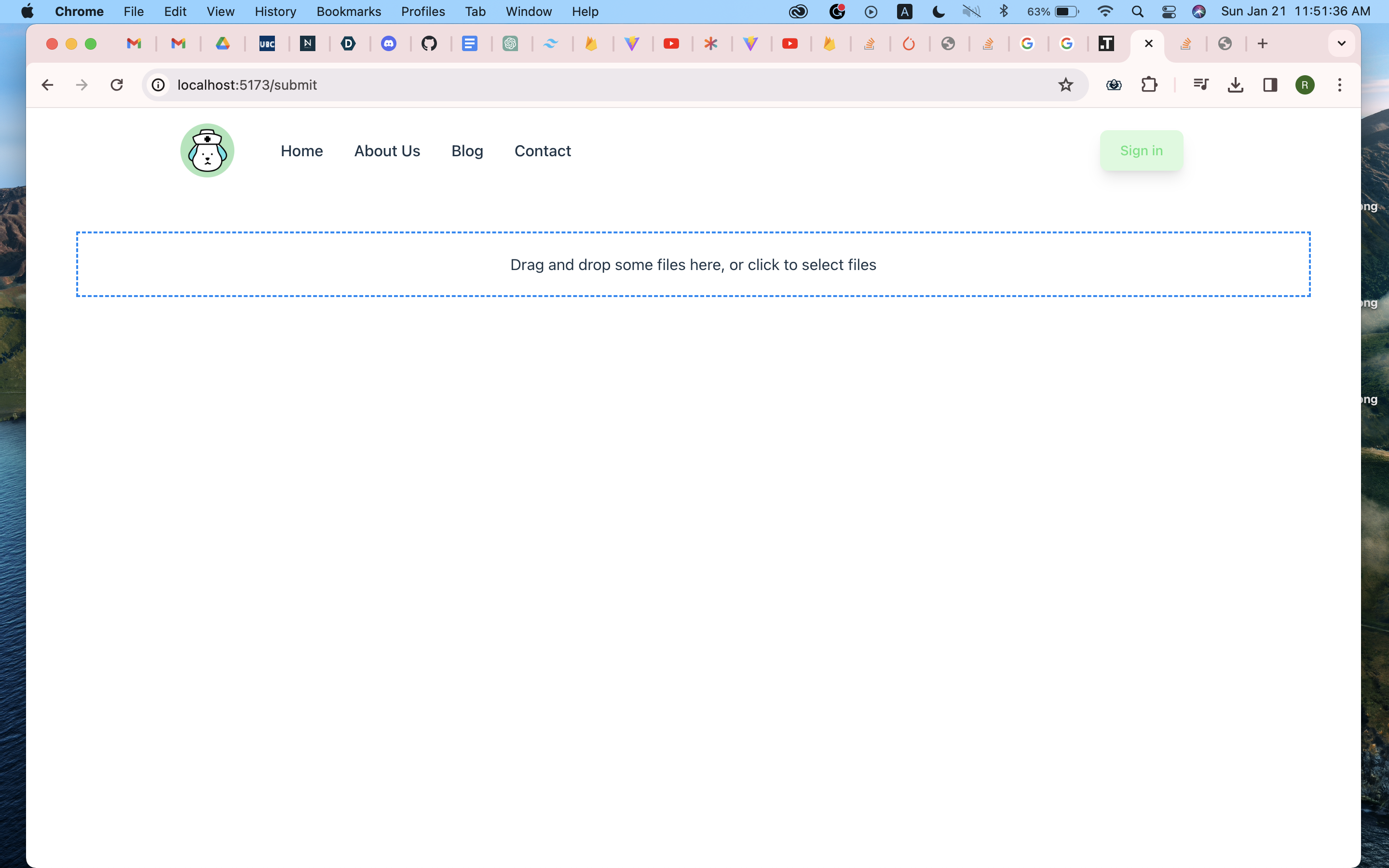1389x868 pixels.
Task: Open the GitHub tab
Action: pyautogui.click(x=429, y=43)
